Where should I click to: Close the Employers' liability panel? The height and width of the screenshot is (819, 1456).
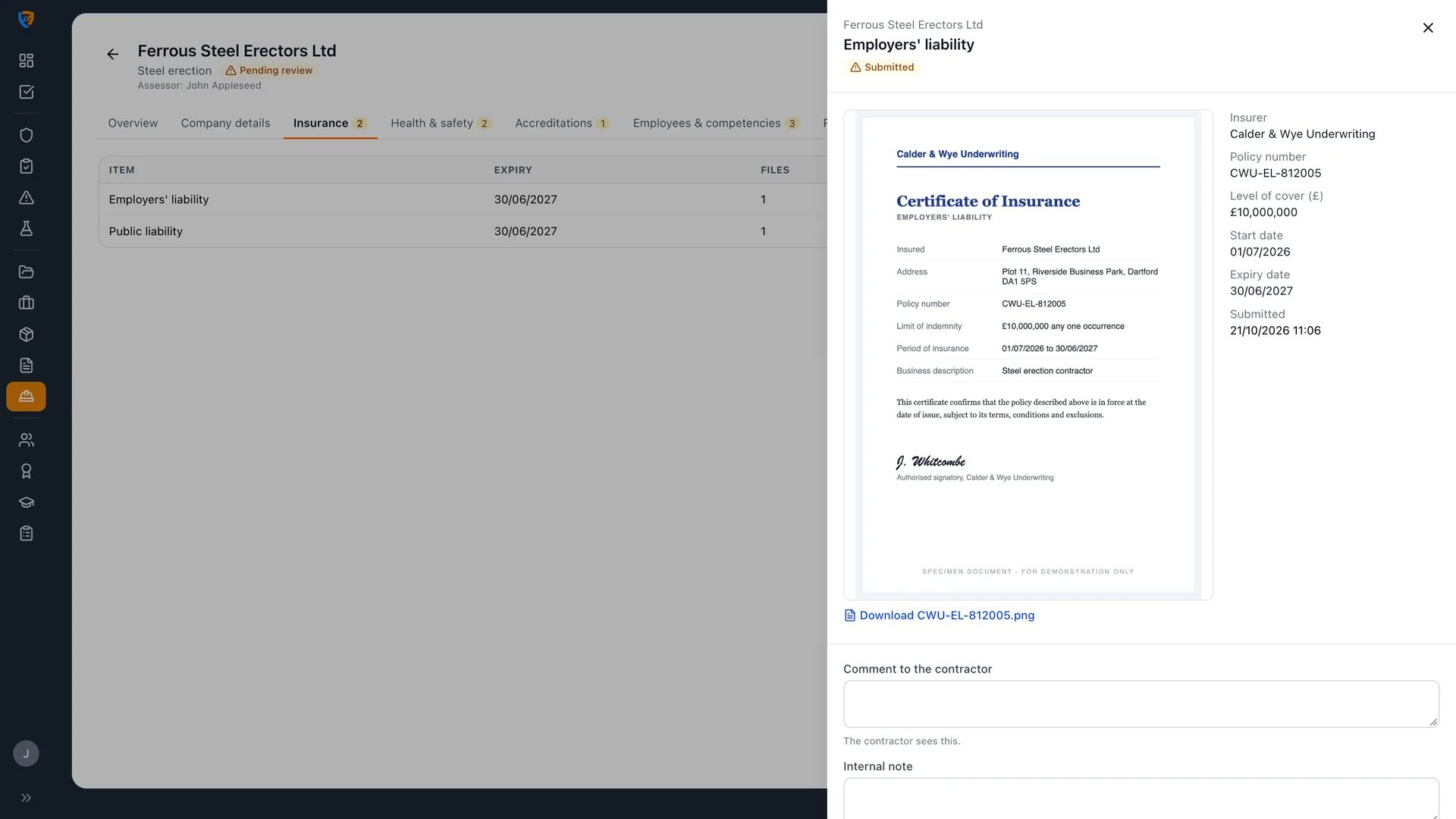pos(1428,28)
